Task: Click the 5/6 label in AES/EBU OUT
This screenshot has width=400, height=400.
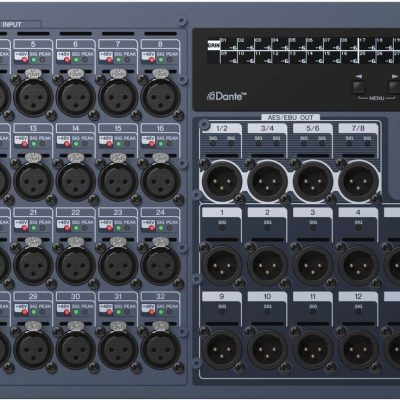Action: (313, 128)
